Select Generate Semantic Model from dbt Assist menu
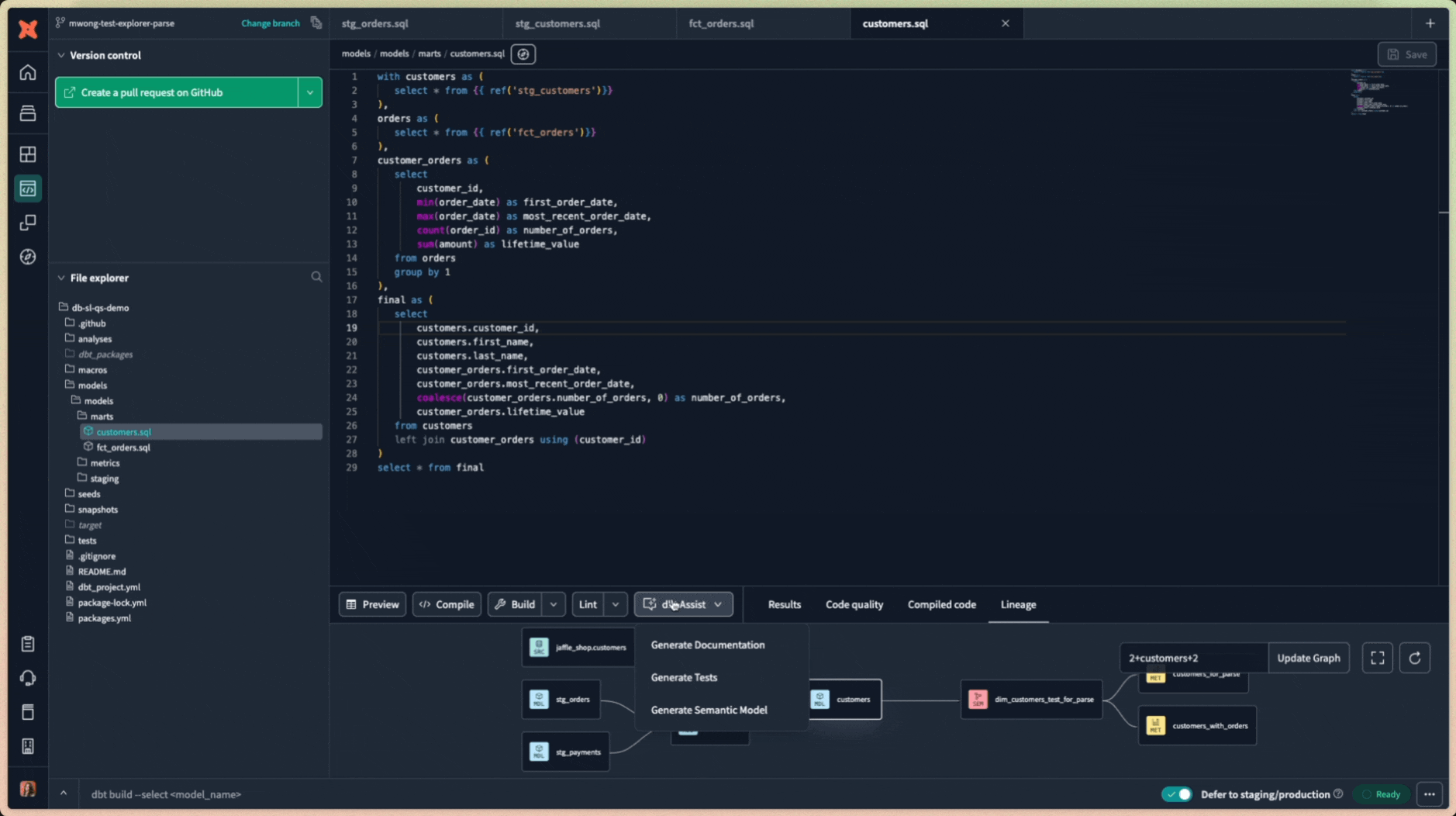 (709, 709)
